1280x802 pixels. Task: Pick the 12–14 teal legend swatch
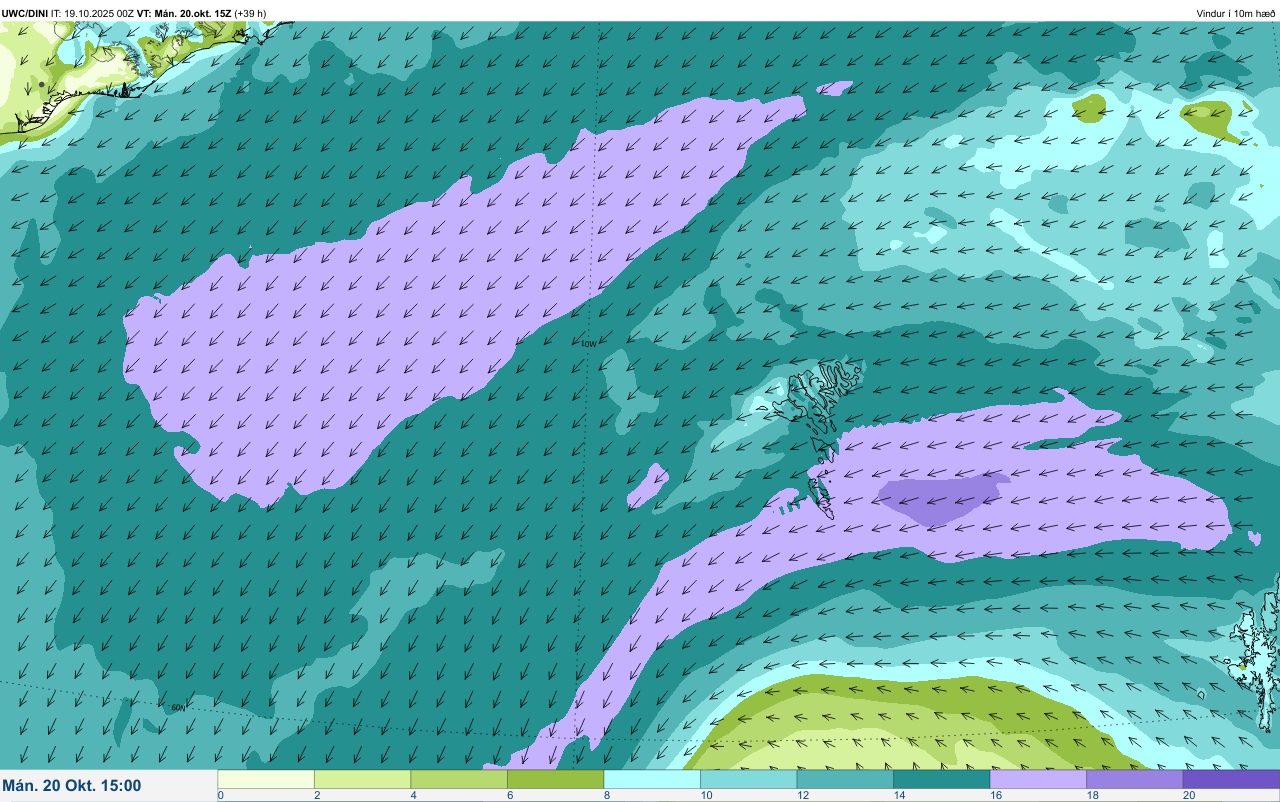point(845,779)
